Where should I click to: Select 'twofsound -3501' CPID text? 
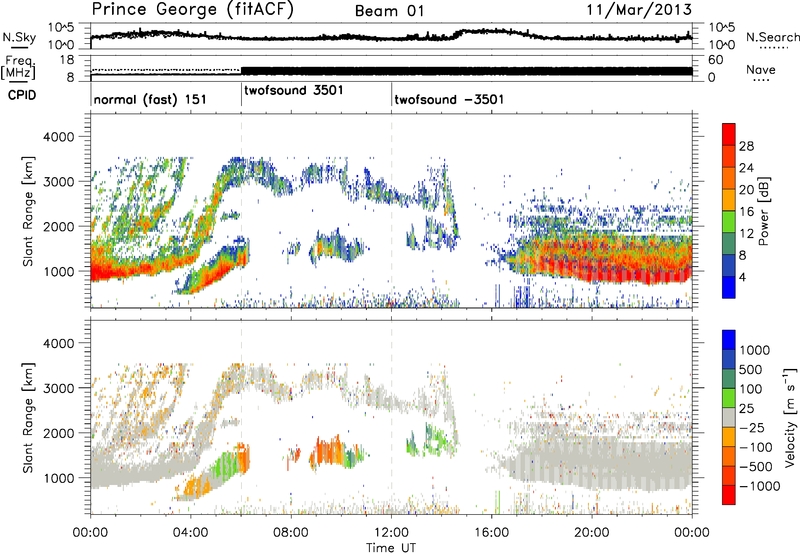(x=449, y=99)
